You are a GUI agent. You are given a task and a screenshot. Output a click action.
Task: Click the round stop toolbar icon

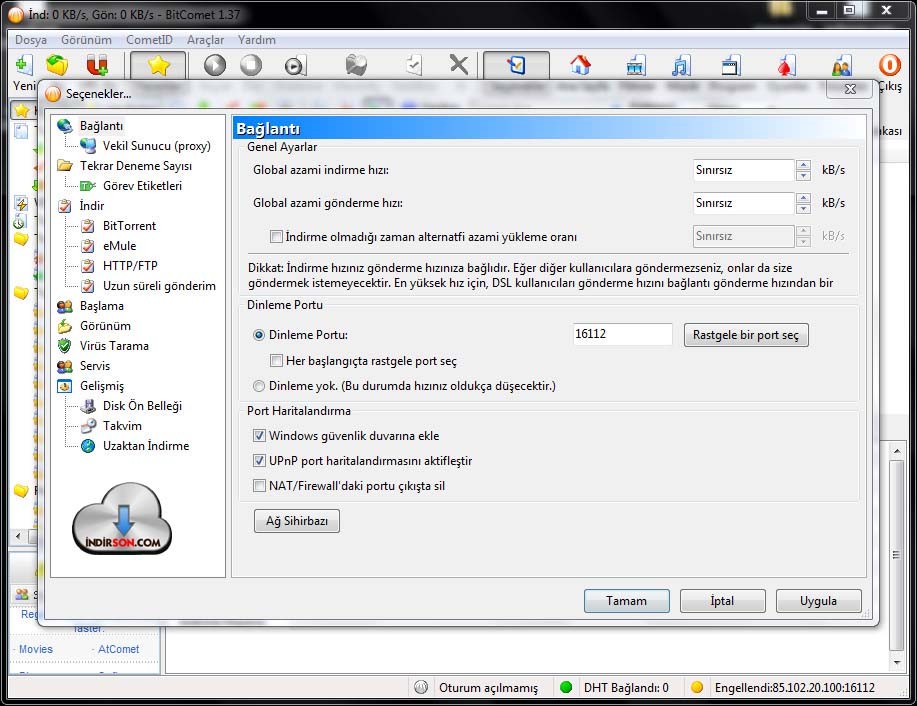[x=251, y=65]
